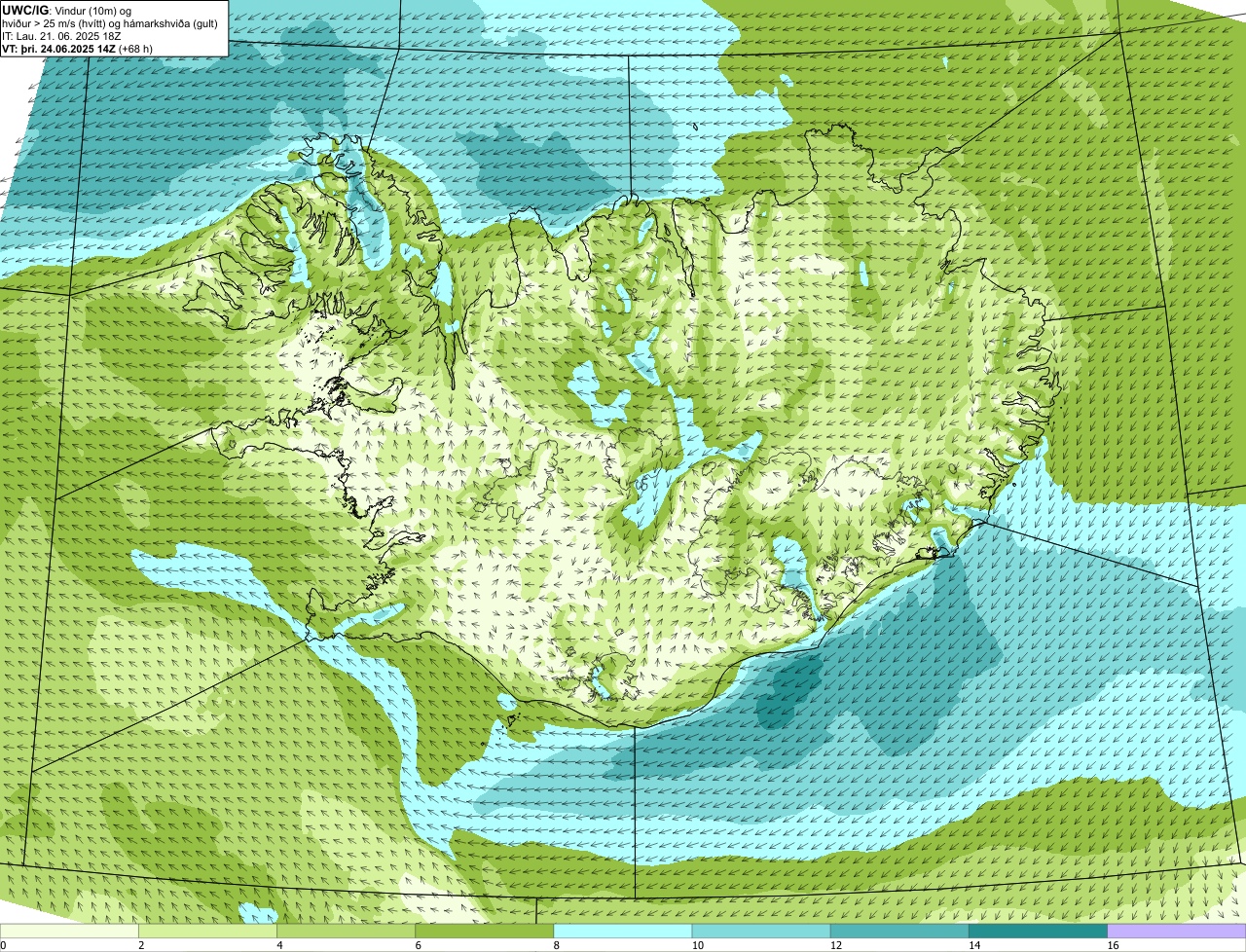Click the 0–2 m/s palest legend swatch
Screen dimensions: 1246x952
(x=69, y=932)
